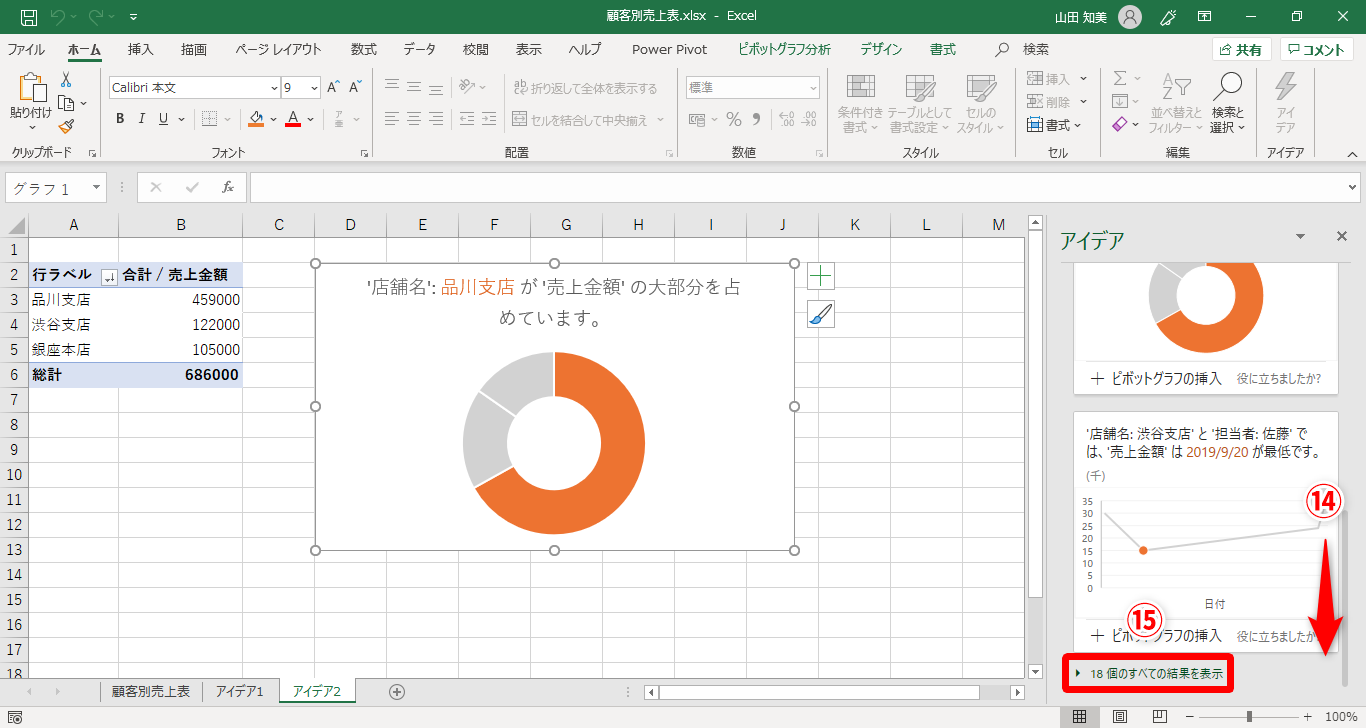
Task: Open the Borders tool in the font group
Action: point(209,119)
